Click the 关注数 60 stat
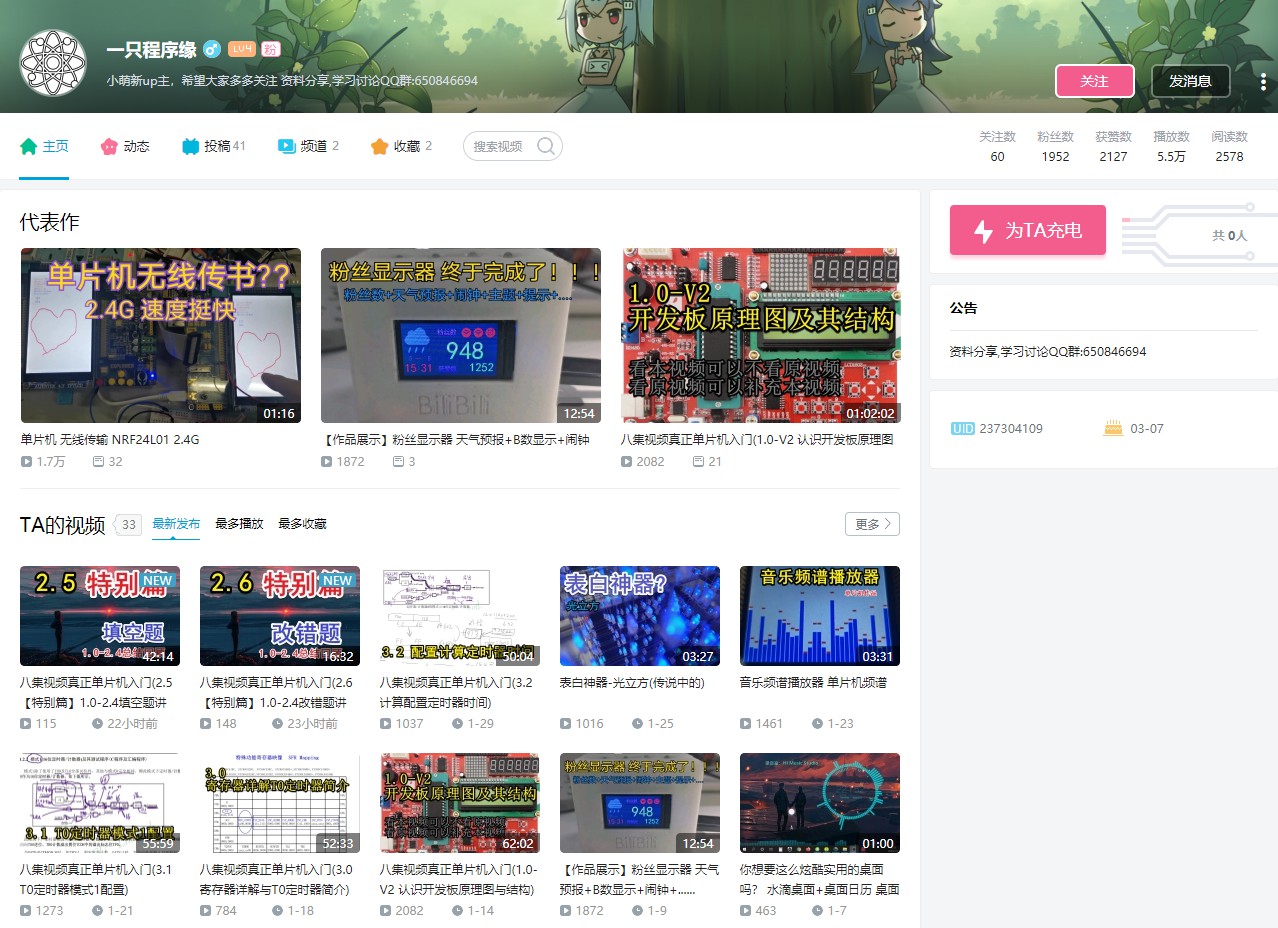1278x928 pixels. tap(997, 146)
